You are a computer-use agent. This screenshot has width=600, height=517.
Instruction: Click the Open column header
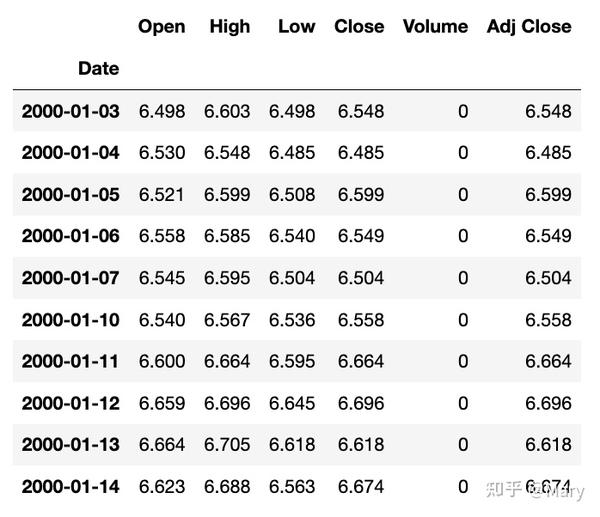(x=161, y=27)
